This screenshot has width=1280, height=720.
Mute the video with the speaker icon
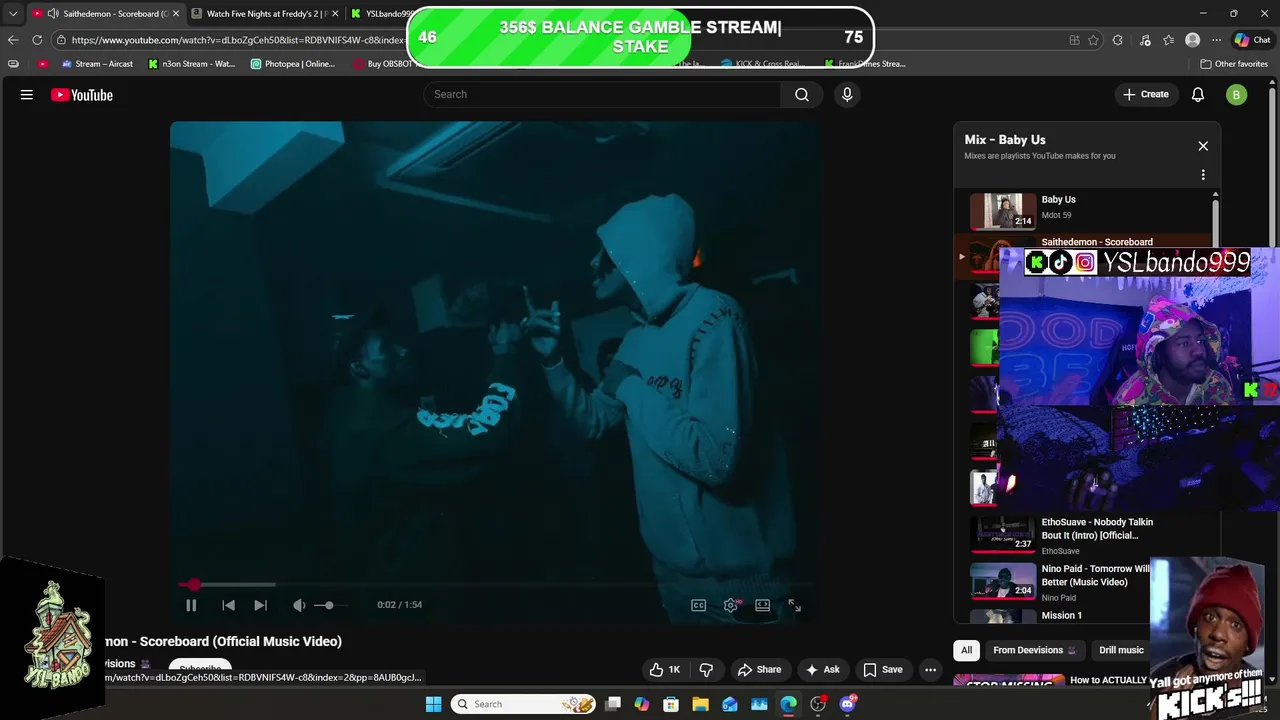click(x=298, y=605)
